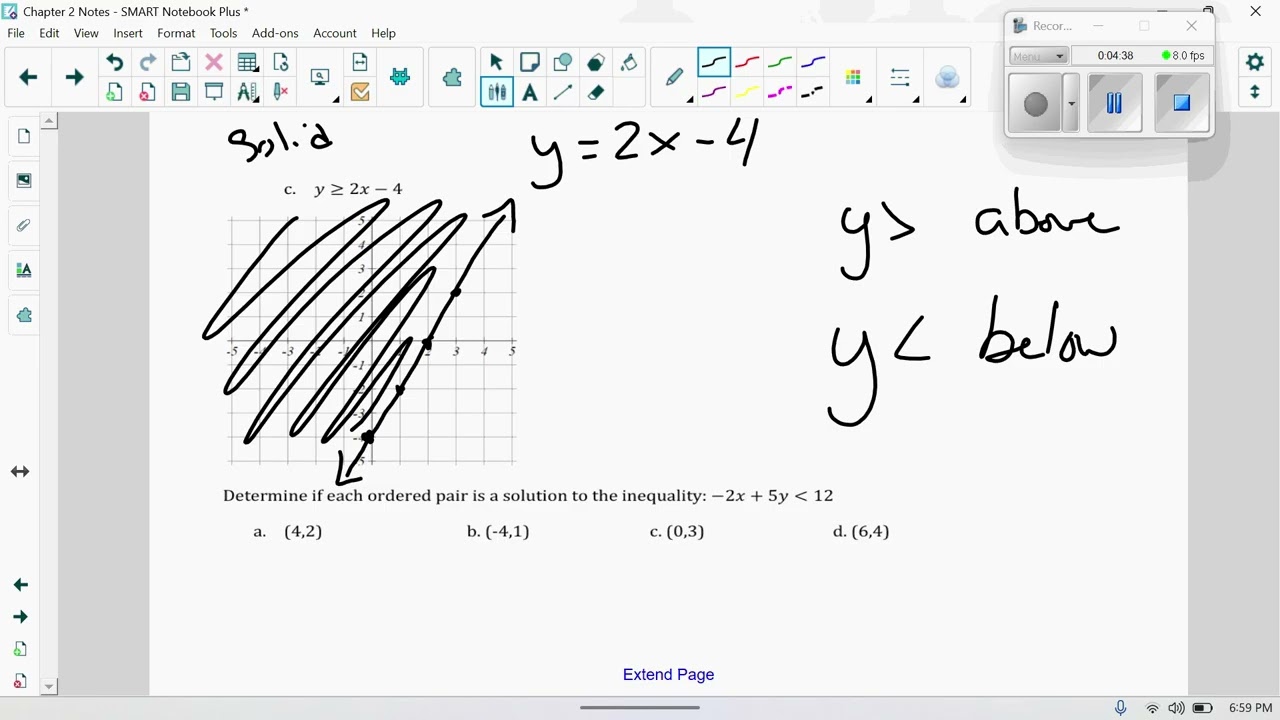The width and height of the screenshot is (1280, 720).
Task: Select the black pen line style
Action: pos(714,63)
